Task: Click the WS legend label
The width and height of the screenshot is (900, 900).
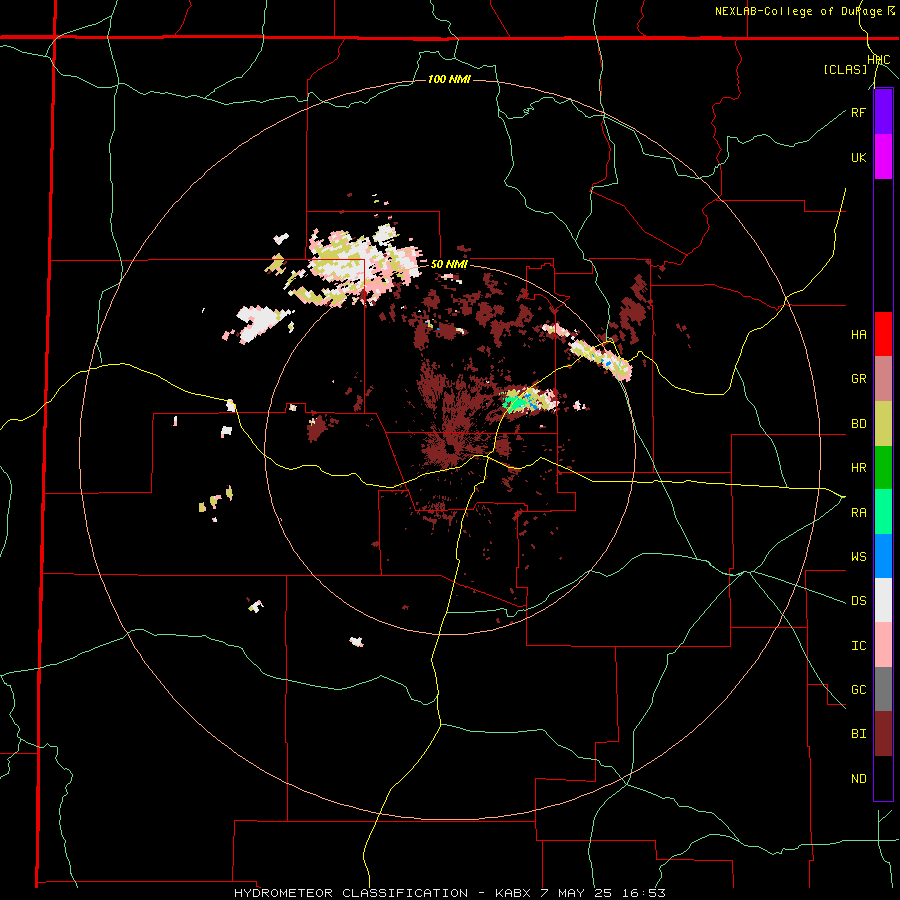Action: tap(858, 557)
